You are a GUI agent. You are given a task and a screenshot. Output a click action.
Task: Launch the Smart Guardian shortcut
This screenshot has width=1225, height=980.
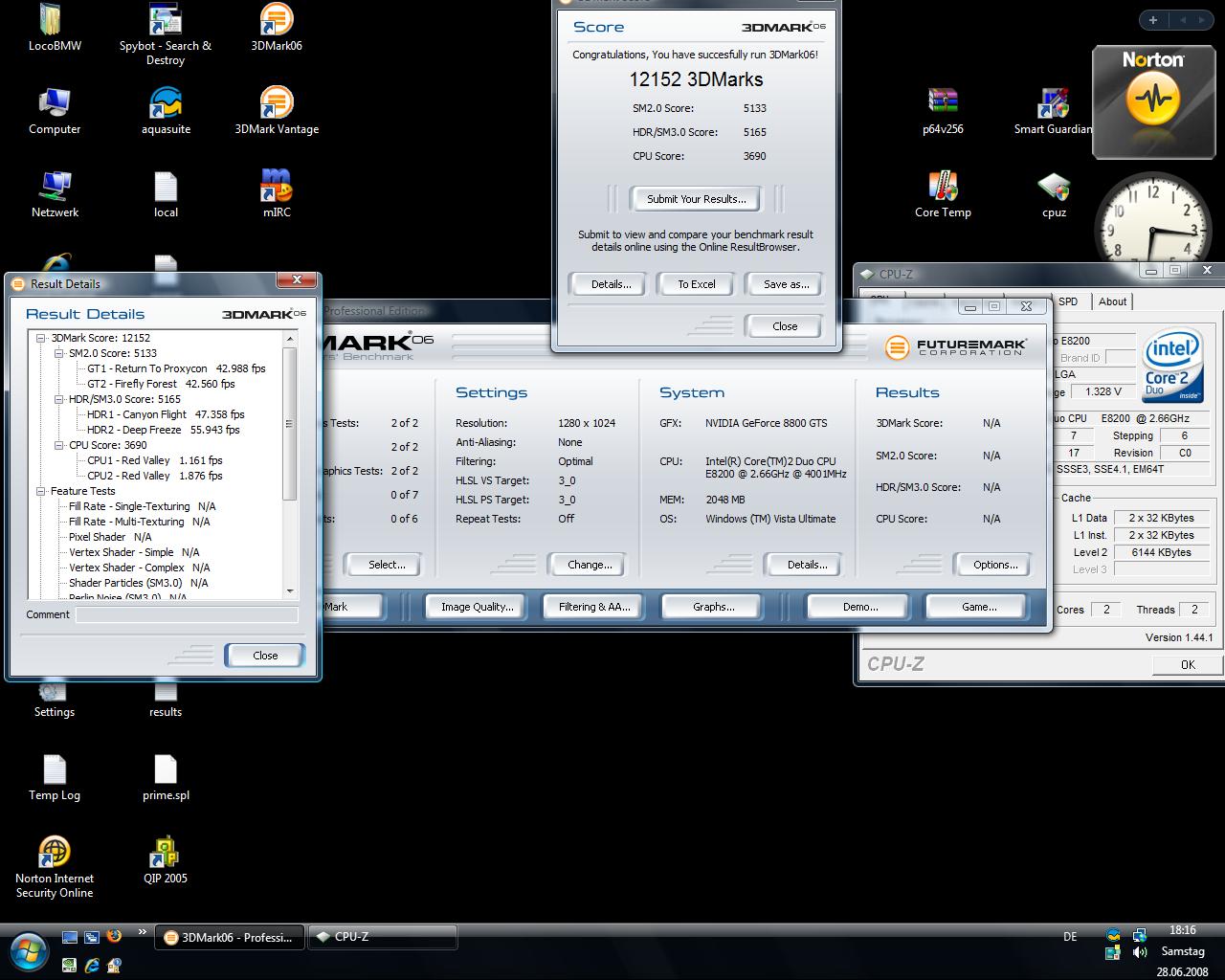tap(1053, 111)
